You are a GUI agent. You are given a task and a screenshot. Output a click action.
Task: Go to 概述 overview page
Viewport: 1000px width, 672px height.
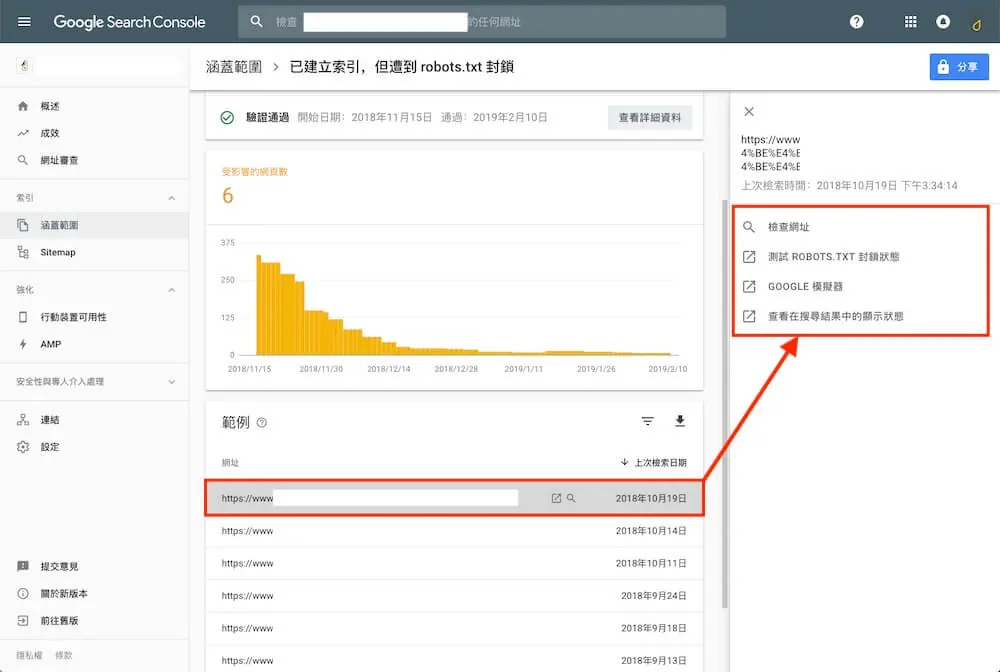click(x=94, y=106)
